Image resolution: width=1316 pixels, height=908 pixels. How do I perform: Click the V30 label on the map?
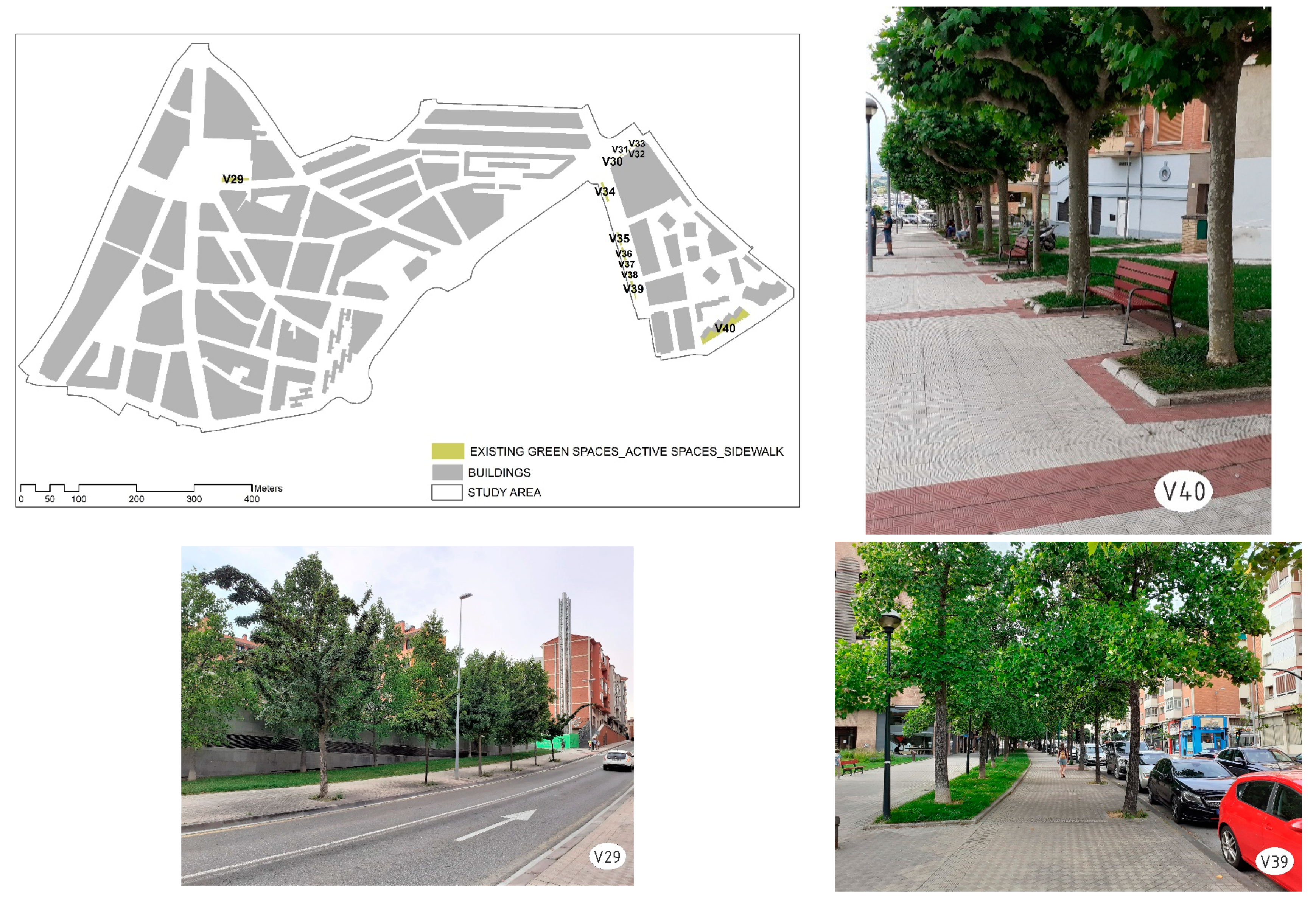[612, 161]
